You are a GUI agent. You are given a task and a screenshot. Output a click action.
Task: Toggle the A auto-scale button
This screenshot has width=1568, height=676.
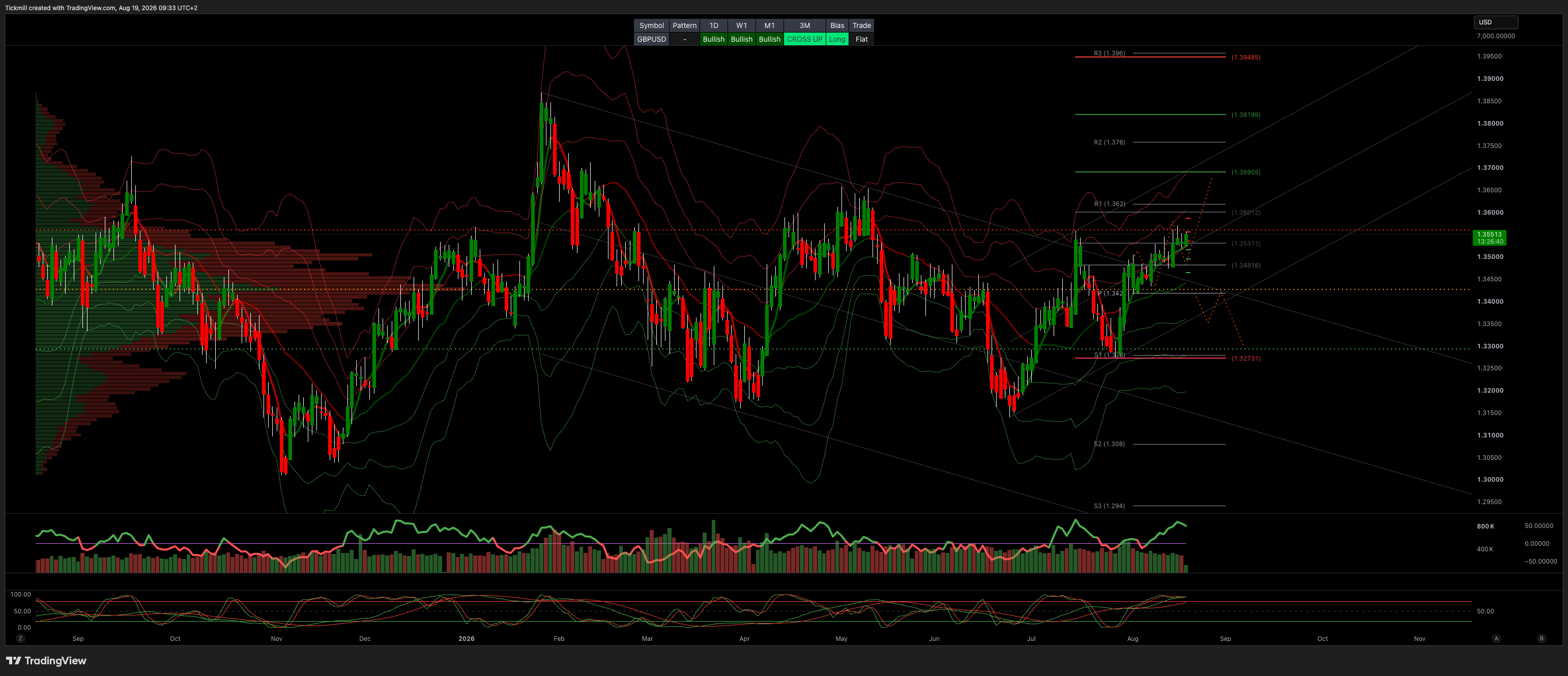click(x=1496, y=638)
